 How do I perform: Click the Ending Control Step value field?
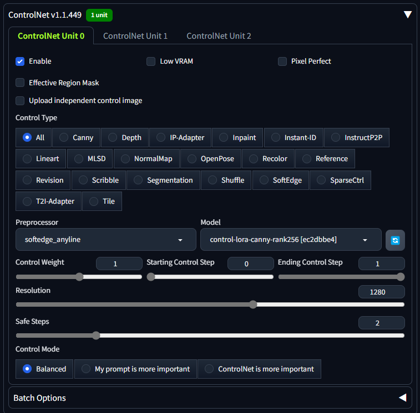pos(381,263)
